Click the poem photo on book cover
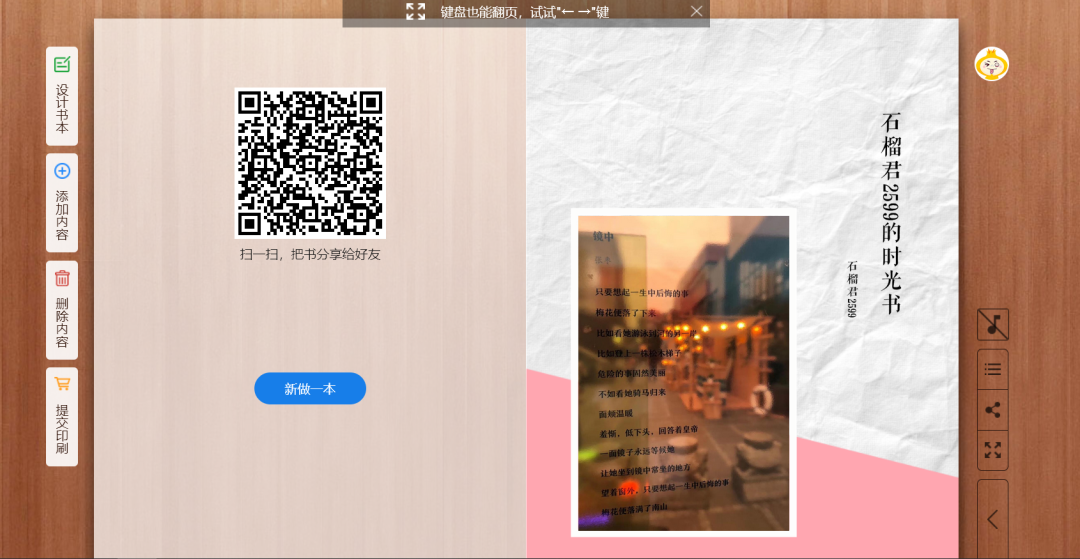The width and height of the screenshot is (1080, 559). 683,372
